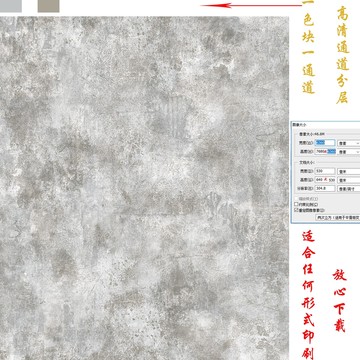Image resolution: width=360 pixels, height=360 pixels.
Task: Enable the Constrain Proportions (约束比例) checkbox
Action: [x=296, y=204]
